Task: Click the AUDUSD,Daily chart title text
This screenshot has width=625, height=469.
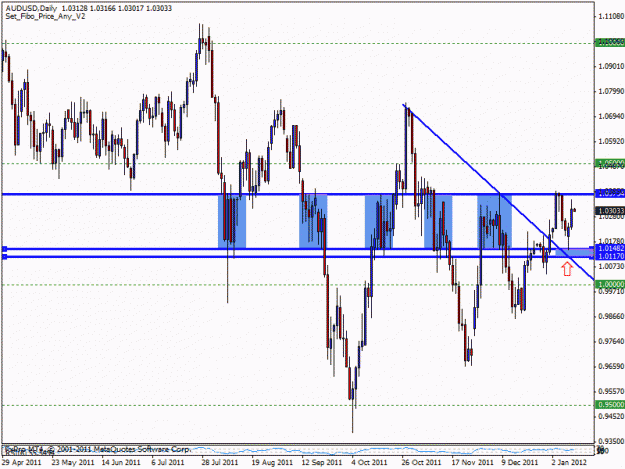Action: (x=31, y=8)
